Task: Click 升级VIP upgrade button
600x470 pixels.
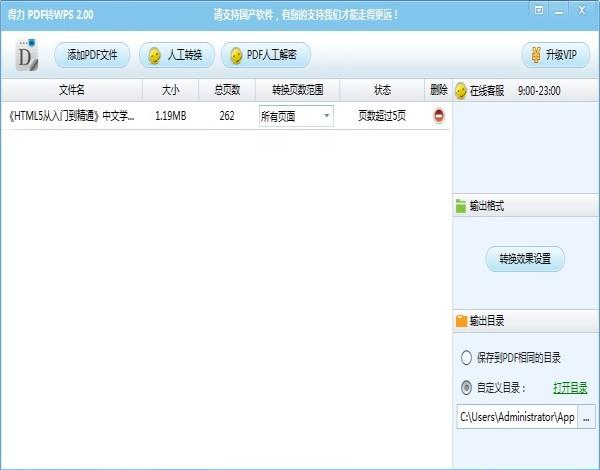Action: 556,55
